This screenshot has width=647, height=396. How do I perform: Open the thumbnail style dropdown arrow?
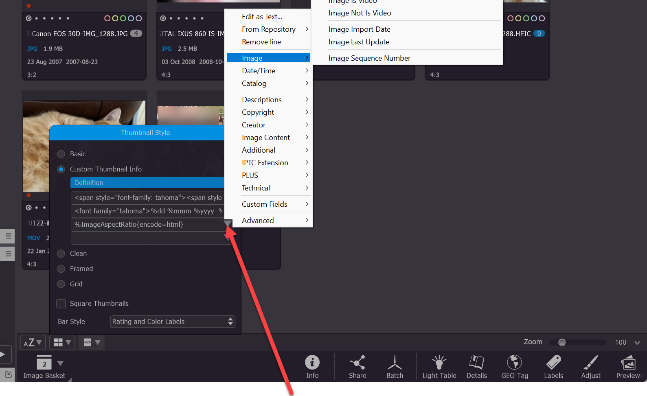pos(97,342)
